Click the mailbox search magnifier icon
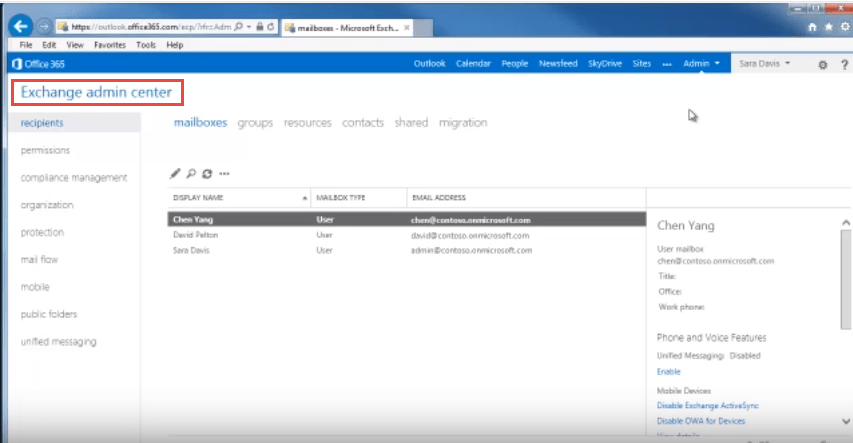The height and width of the screenshot is (443, 853). [x=191, y=174]
